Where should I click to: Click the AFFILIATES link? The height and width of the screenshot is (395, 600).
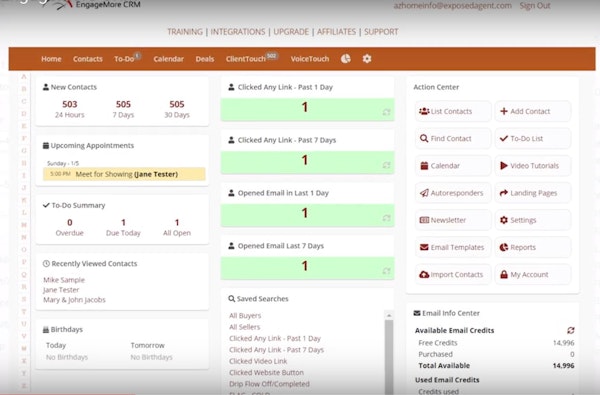click(336, 32)
